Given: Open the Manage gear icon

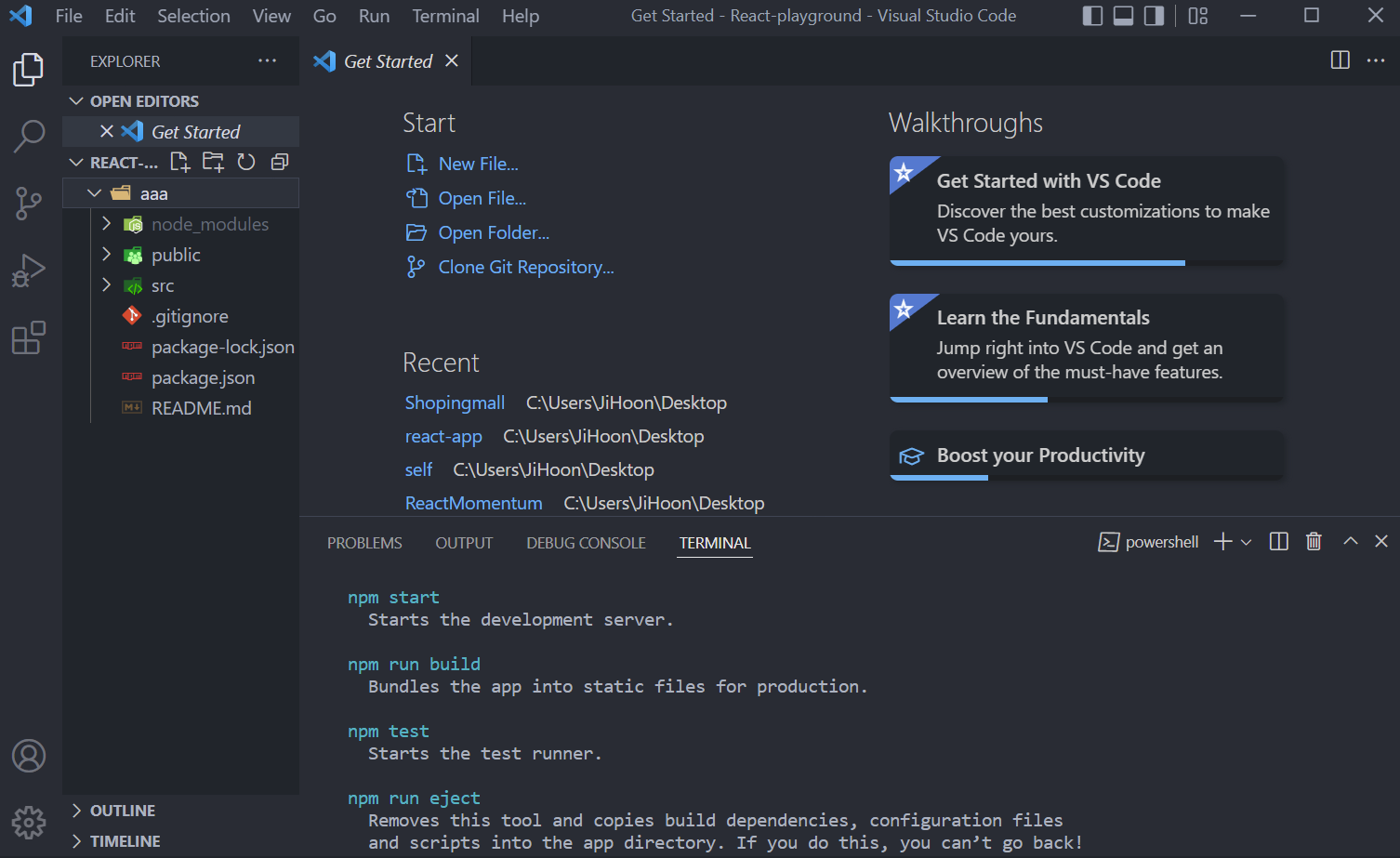Looking at the screenshot, I should (29, 823).
